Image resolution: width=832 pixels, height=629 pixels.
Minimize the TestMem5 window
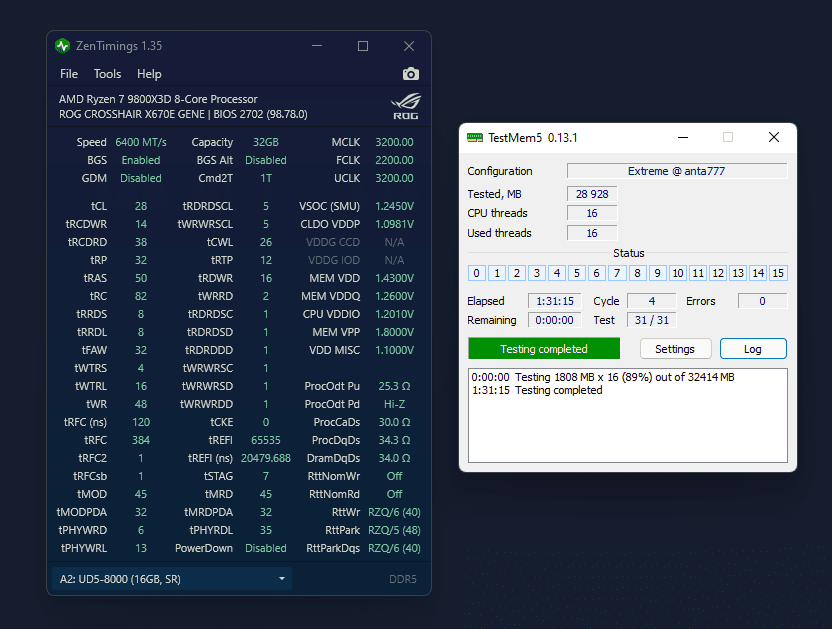[x=682, y=137]
